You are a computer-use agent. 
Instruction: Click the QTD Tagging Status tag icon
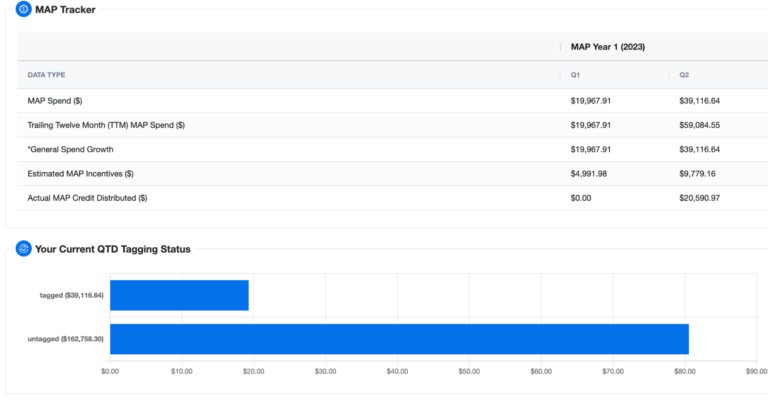pyautogui.click(x=23, y=248)
